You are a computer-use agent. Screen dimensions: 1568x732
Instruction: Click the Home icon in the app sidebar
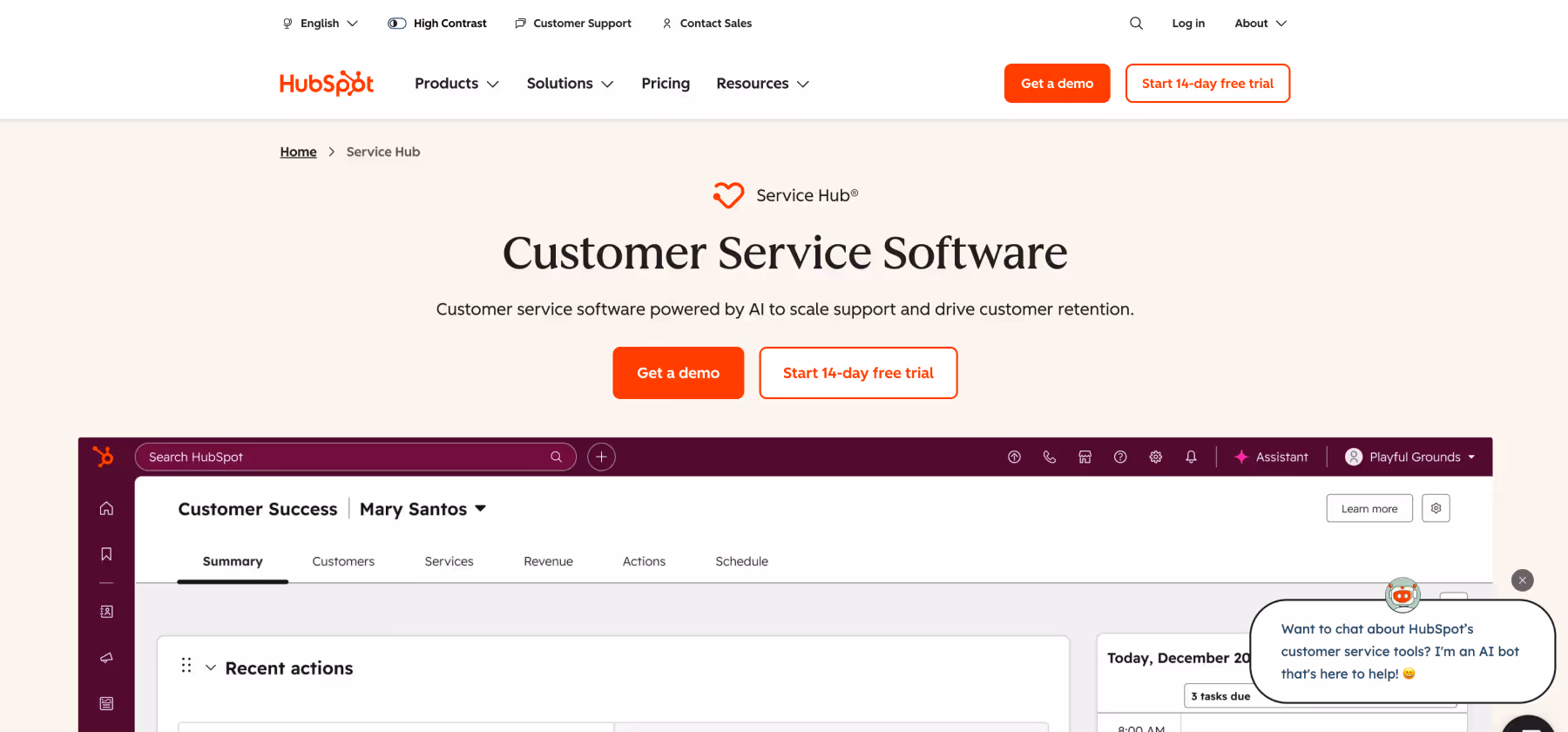click(x=106, y=508)
